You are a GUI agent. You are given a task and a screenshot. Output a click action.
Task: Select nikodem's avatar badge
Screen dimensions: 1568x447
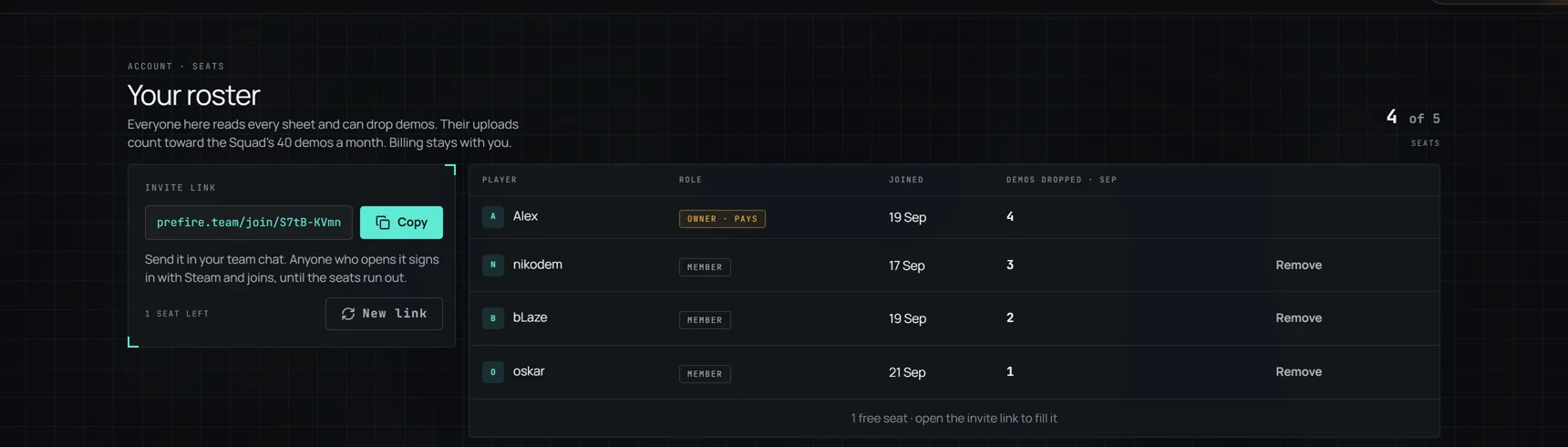493,265
